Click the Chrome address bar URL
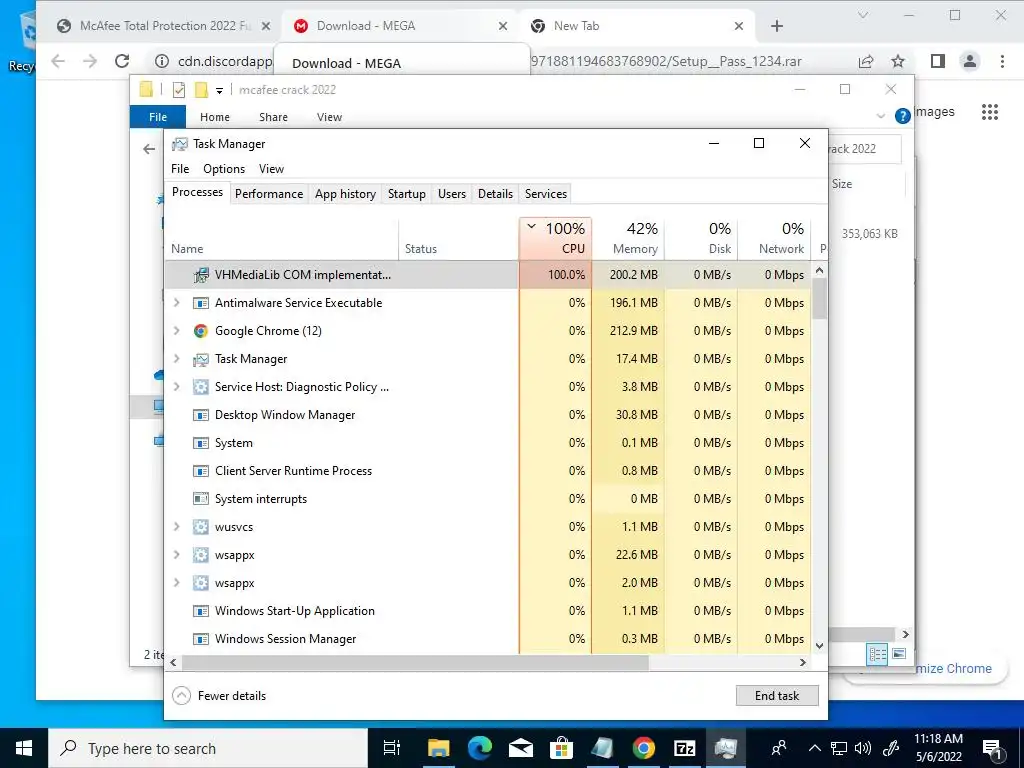Image resolution: width=1024 pixels, height=768 pixels. tap(490, 61)
